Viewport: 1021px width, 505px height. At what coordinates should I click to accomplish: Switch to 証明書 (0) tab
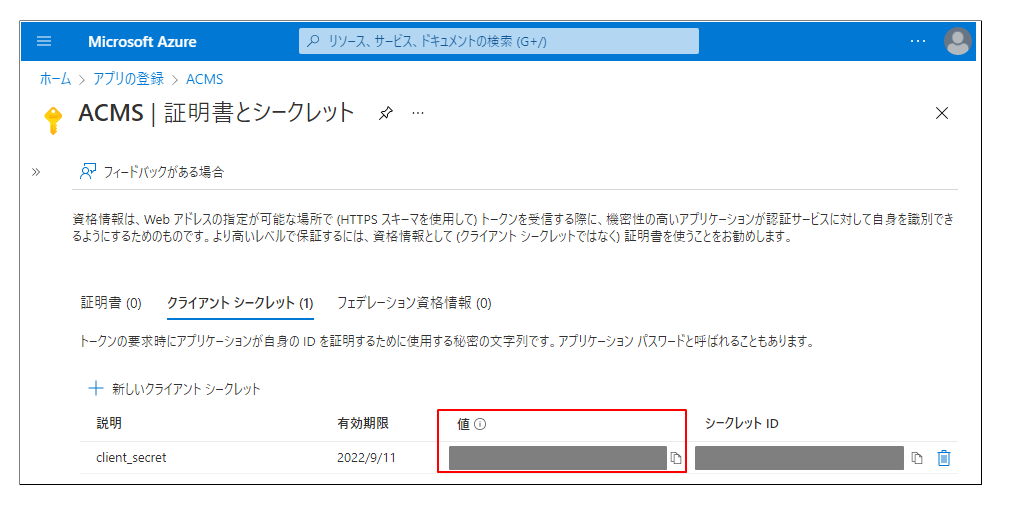click(x=111, y=303)
